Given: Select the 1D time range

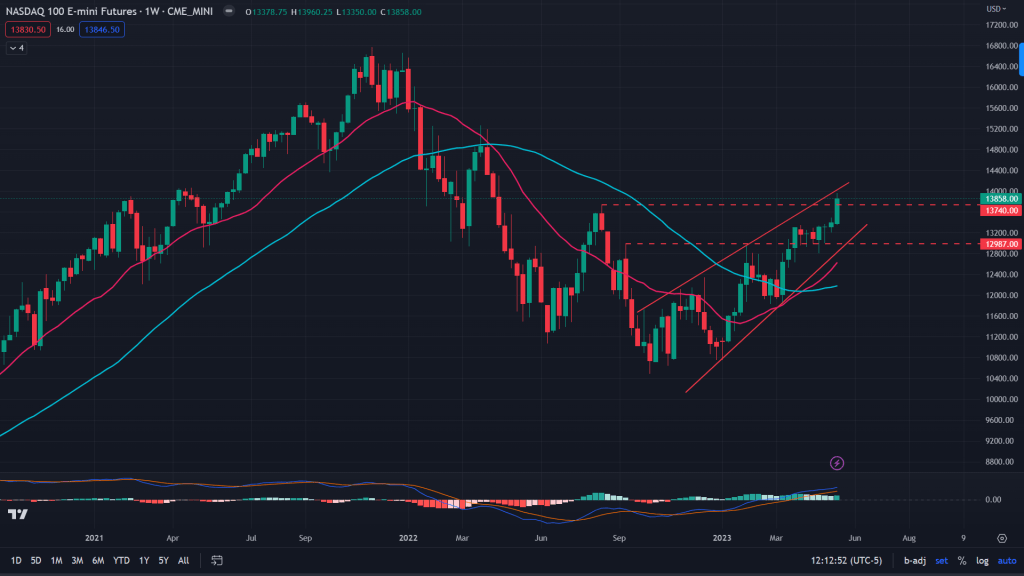Looking at the screenshot, I should pyautogui.click(x=17, y=560).
